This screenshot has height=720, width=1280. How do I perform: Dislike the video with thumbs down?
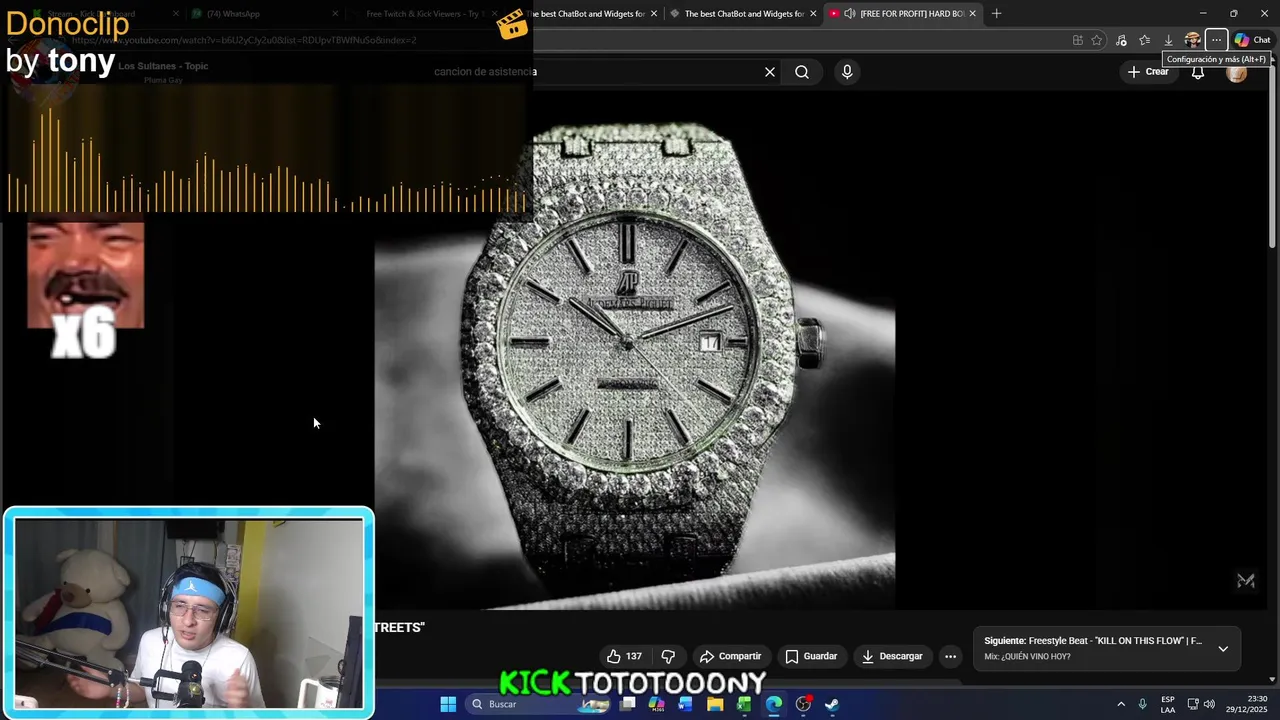[x=668, y=656]
